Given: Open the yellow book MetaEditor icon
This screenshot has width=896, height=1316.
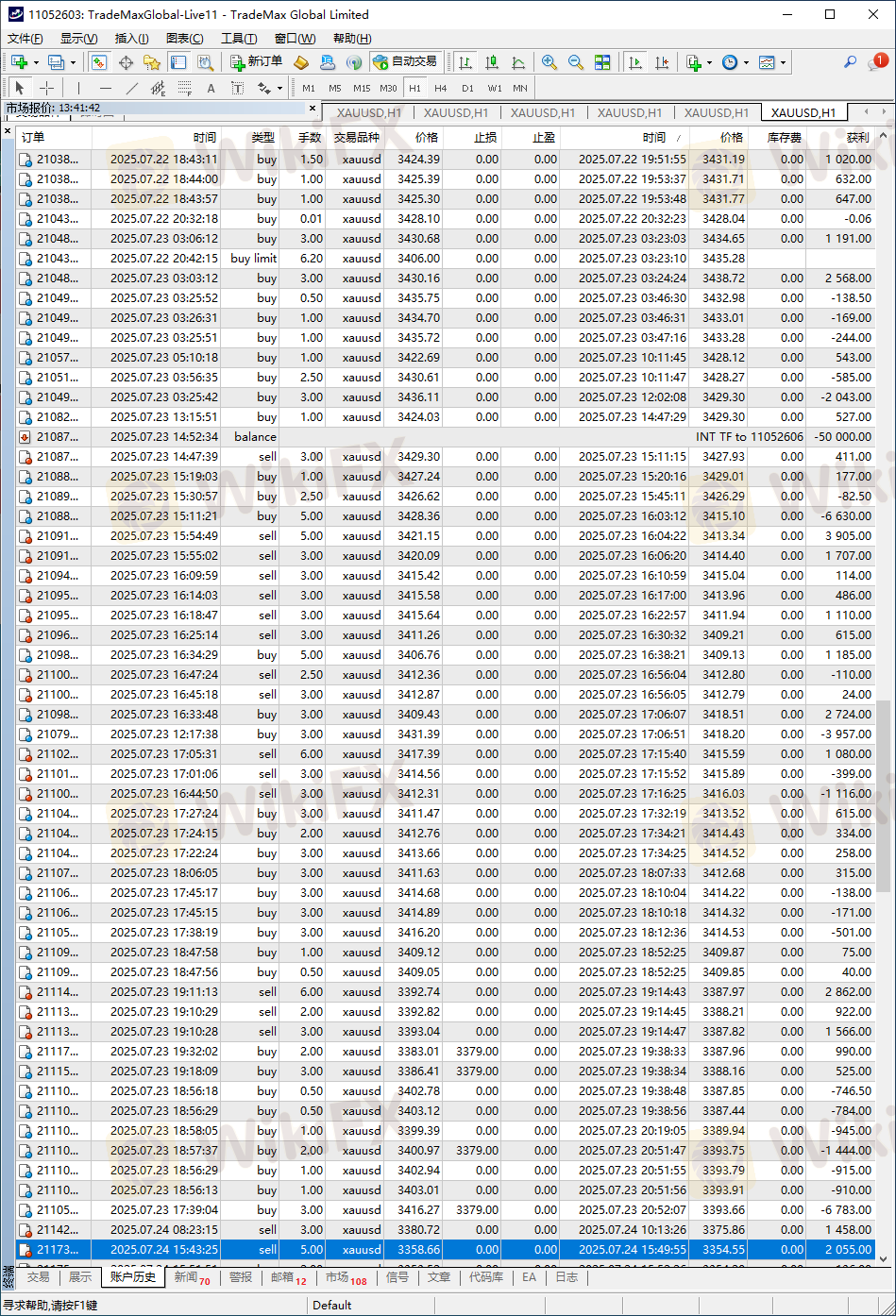Looking at the screenshot, I should click(x=301, y=62).
